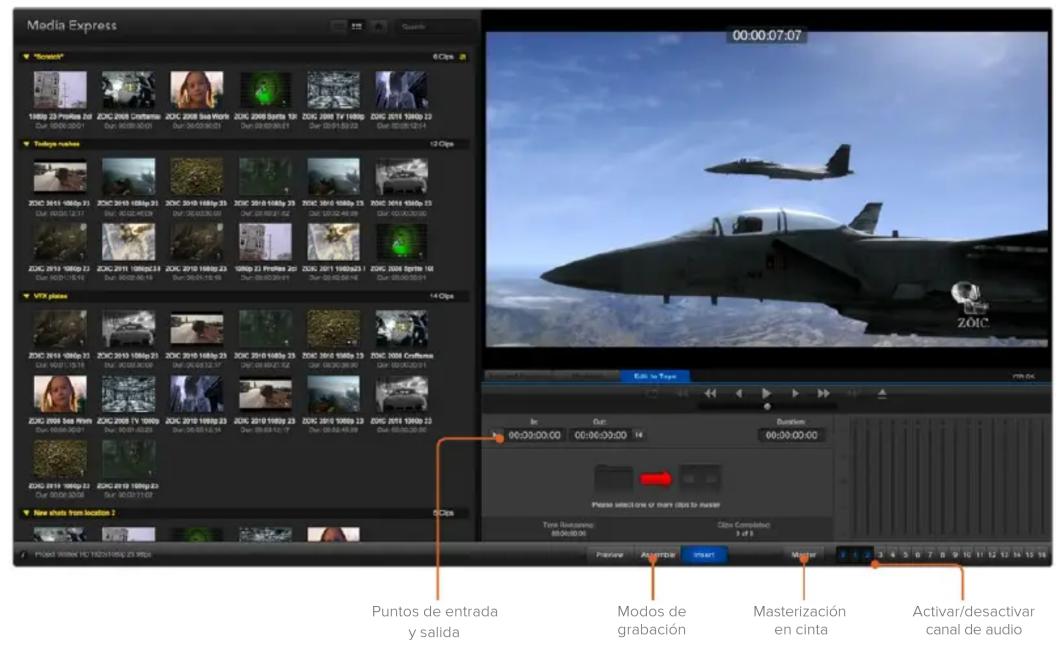This screenshot has width=1062, height=651.
Task: Click the favorite marker in Scratch header
Action: [x=463, y=57]
